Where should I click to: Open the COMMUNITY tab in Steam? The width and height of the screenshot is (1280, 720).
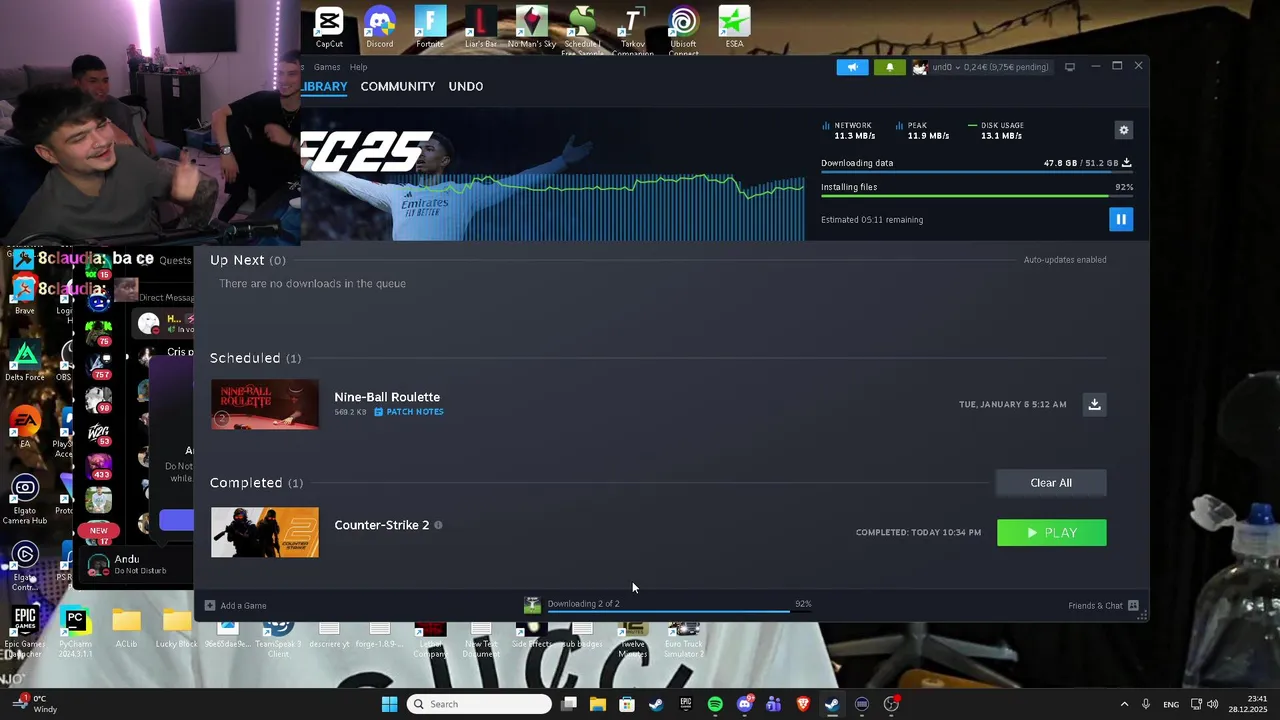398,86
